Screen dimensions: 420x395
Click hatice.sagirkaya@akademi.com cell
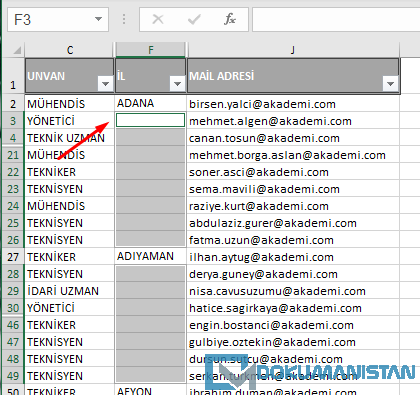[293, 308]
